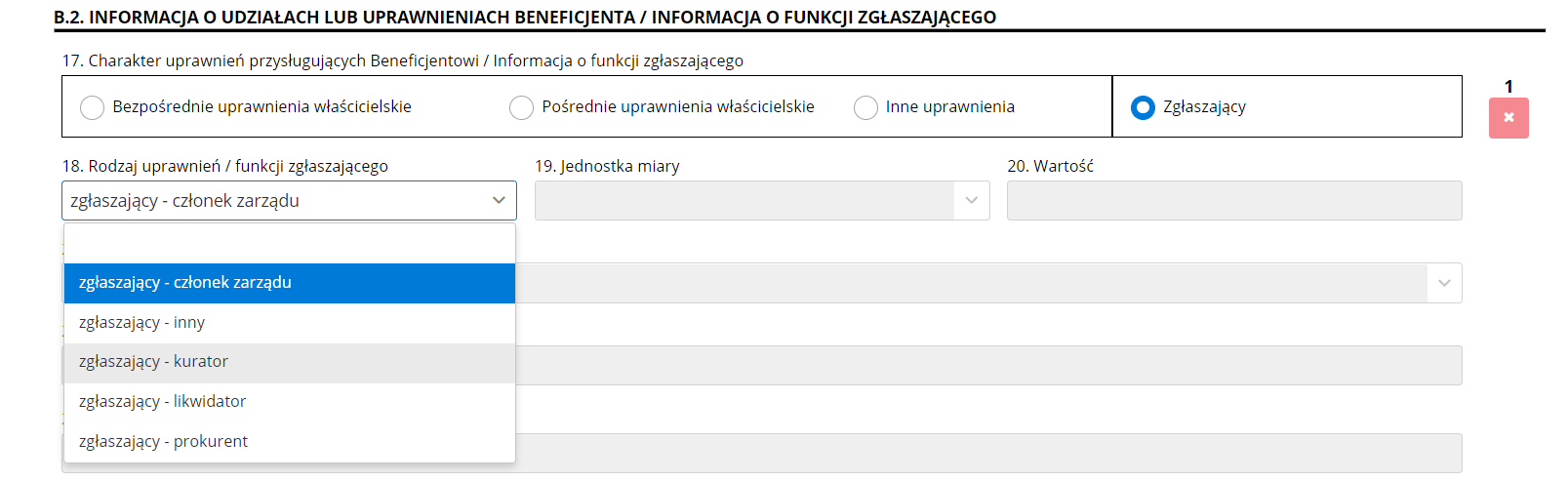Click the Wartość input field

coord(1233,201)
